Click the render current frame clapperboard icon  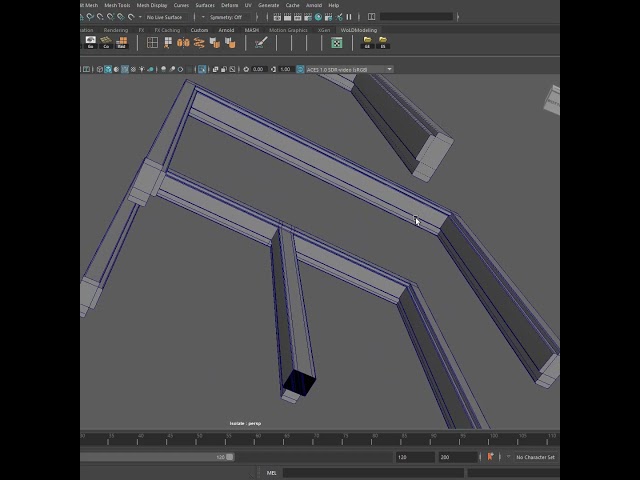(277, 17)
